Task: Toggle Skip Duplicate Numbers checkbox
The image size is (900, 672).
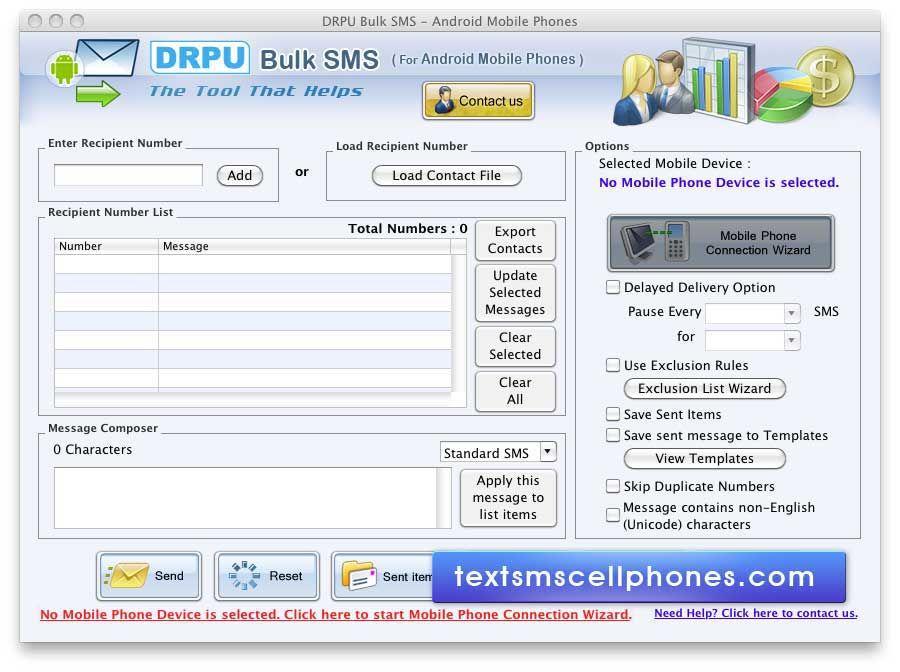Action: pos(613,486)
